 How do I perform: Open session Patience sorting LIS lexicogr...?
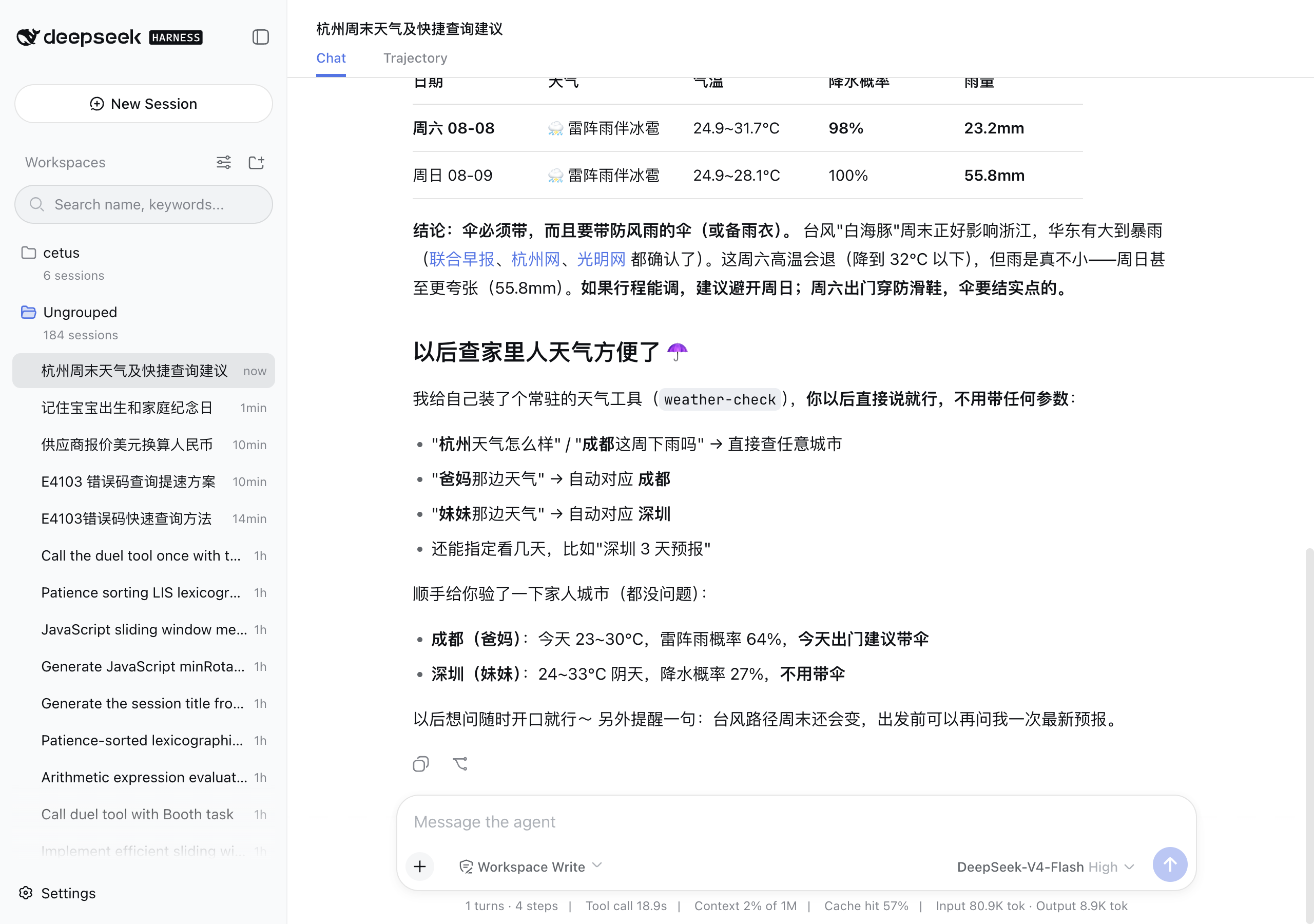tap(144, 592)
